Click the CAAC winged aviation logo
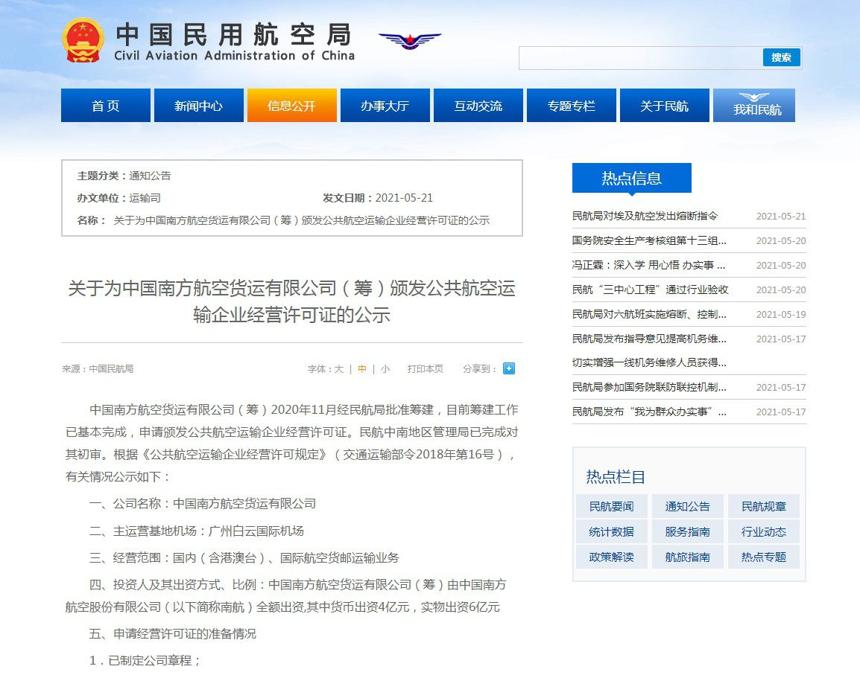 point(410,40)
